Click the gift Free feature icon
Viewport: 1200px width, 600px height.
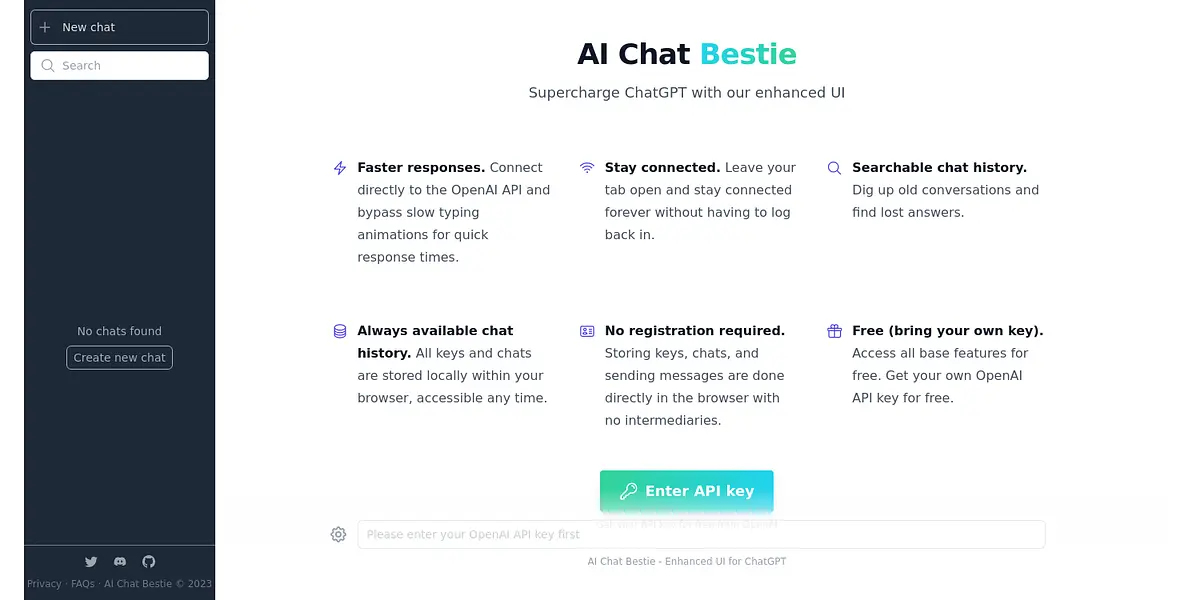point(834,331)
